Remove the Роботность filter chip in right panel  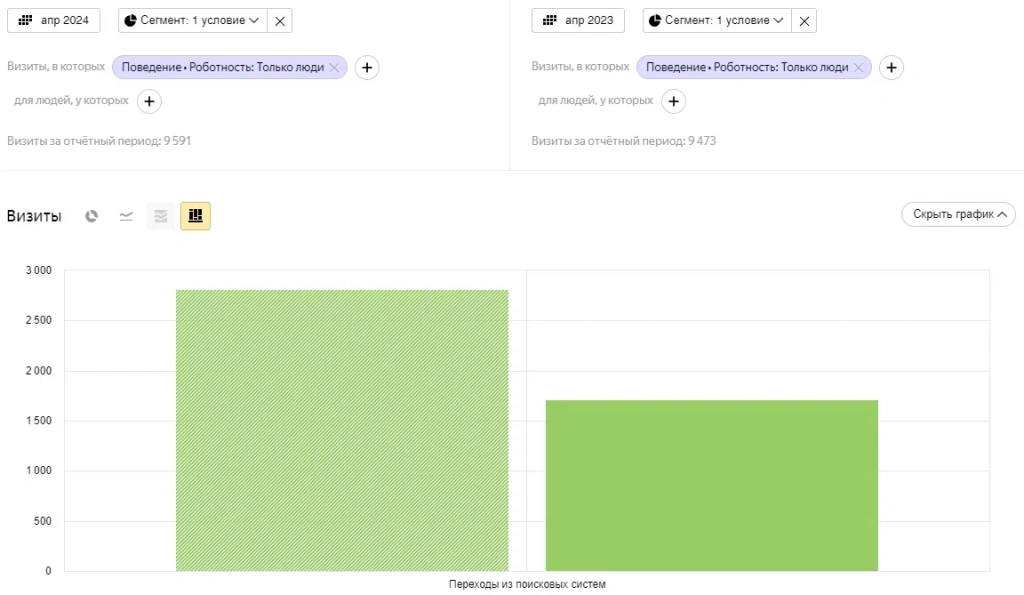pyautogui.click(x=859, y=67)
